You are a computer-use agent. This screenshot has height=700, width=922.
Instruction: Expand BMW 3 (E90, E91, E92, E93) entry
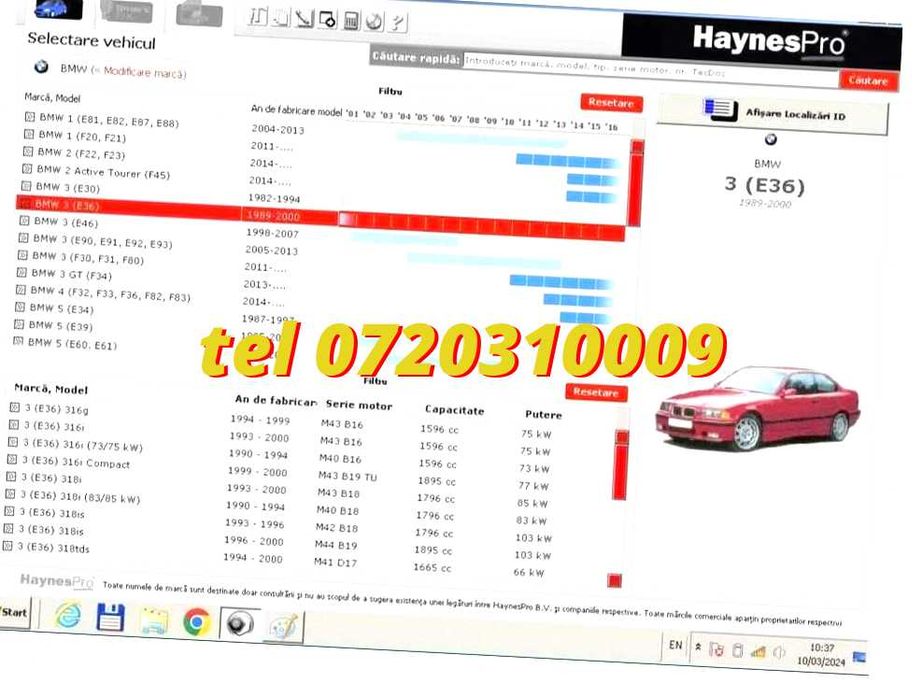pos(23,238)
